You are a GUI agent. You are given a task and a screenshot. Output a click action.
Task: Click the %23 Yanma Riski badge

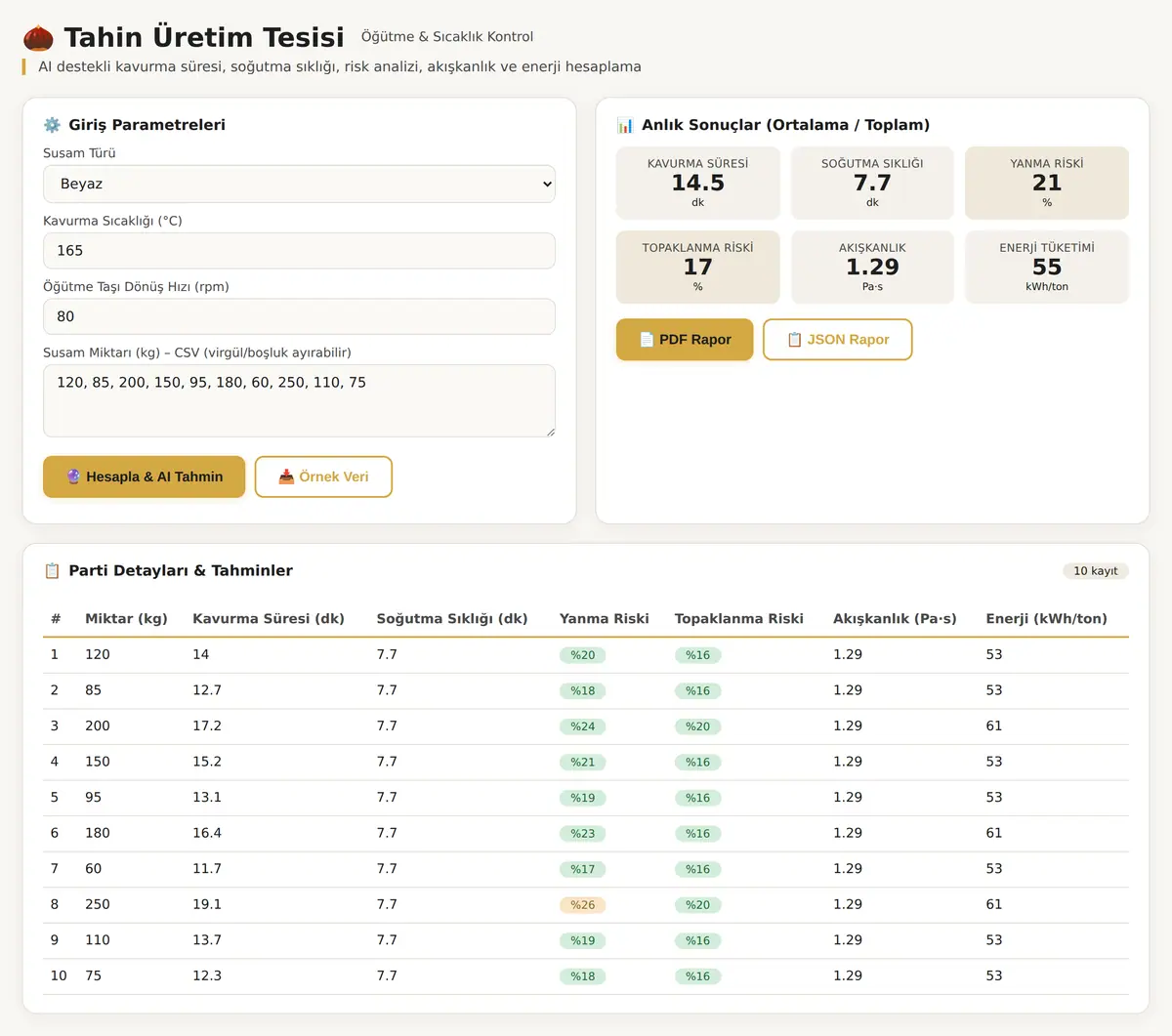pyautogui.click(x=583, y=834)
